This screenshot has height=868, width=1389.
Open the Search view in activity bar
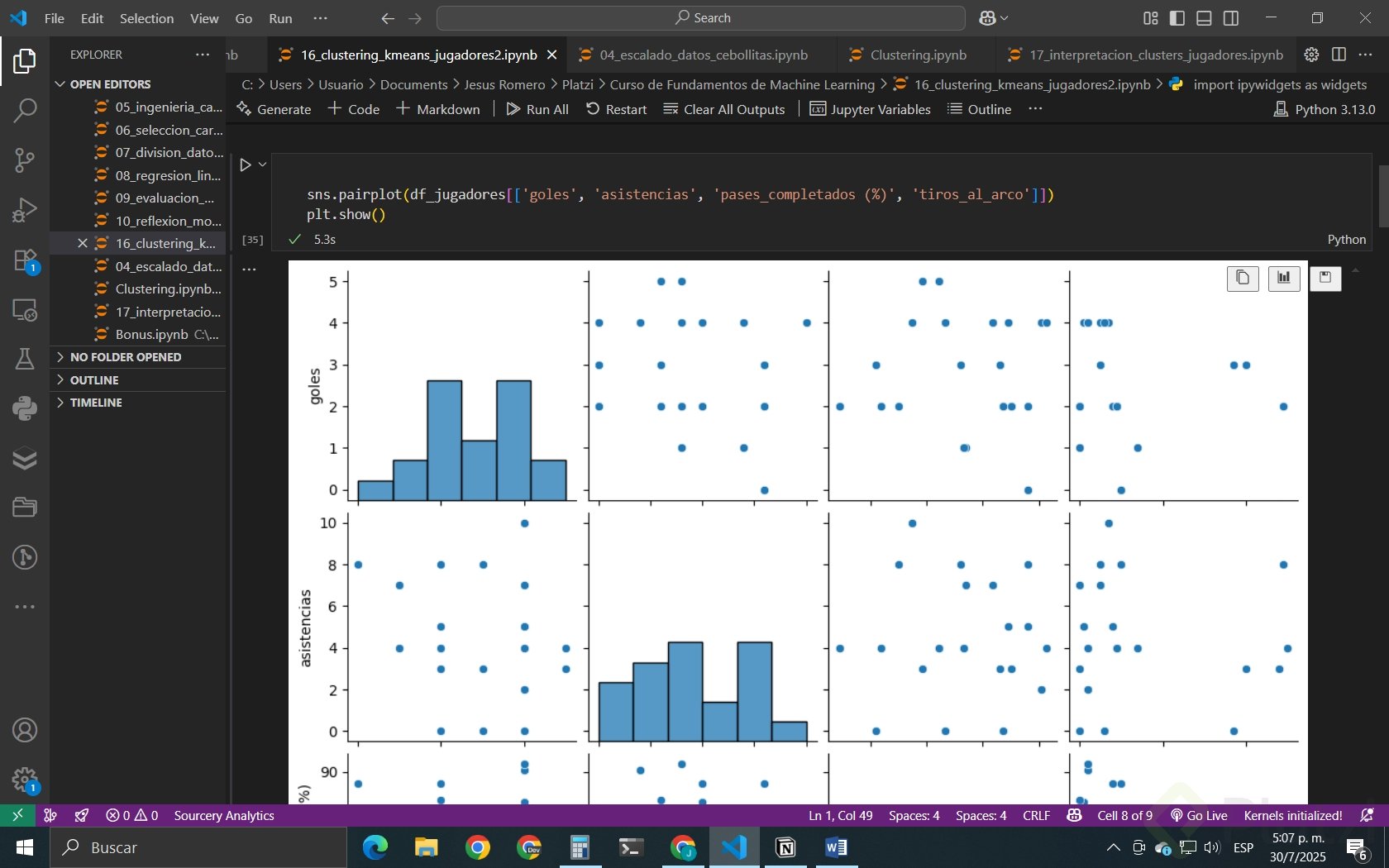(x=25, y=110)
